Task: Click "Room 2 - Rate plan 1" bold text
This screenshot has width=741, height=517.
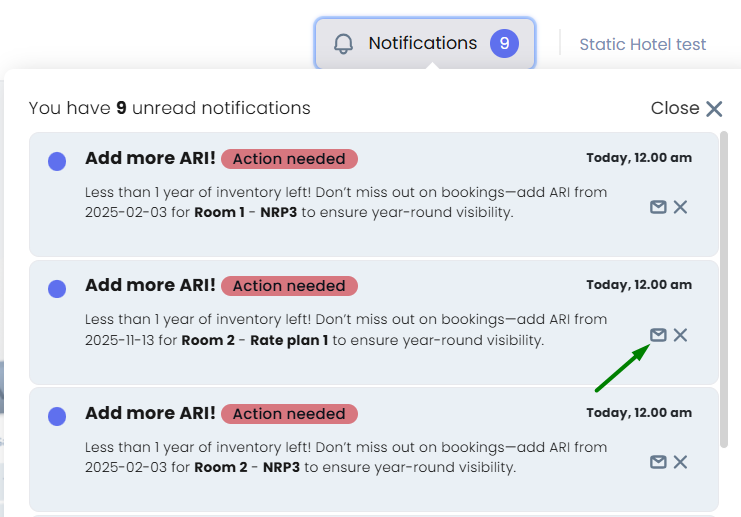Action: (x=255, y=340)
